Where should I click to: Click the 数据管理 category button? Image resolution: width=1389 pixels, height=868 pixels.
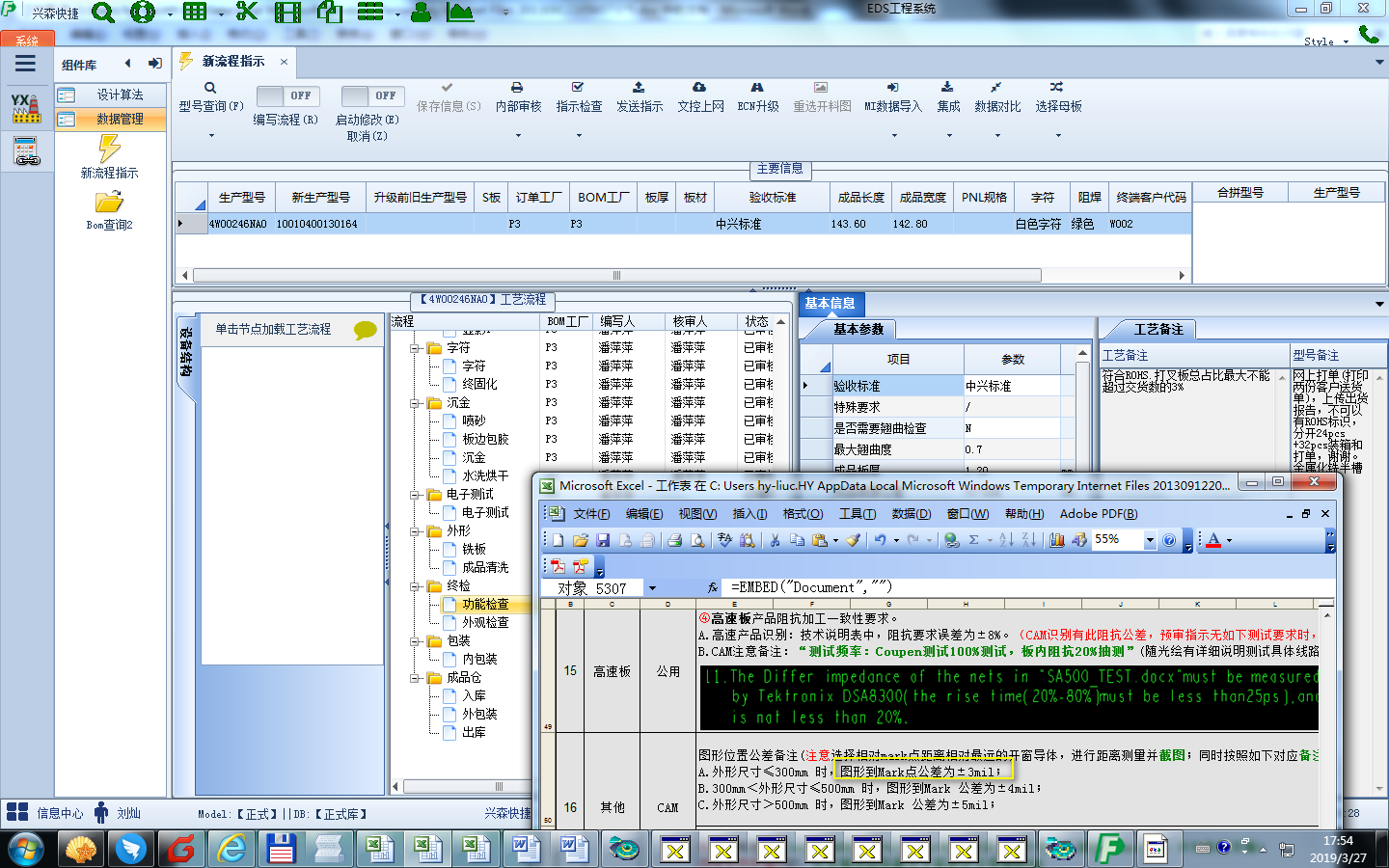pyautogui.click(x=110, y=119)
